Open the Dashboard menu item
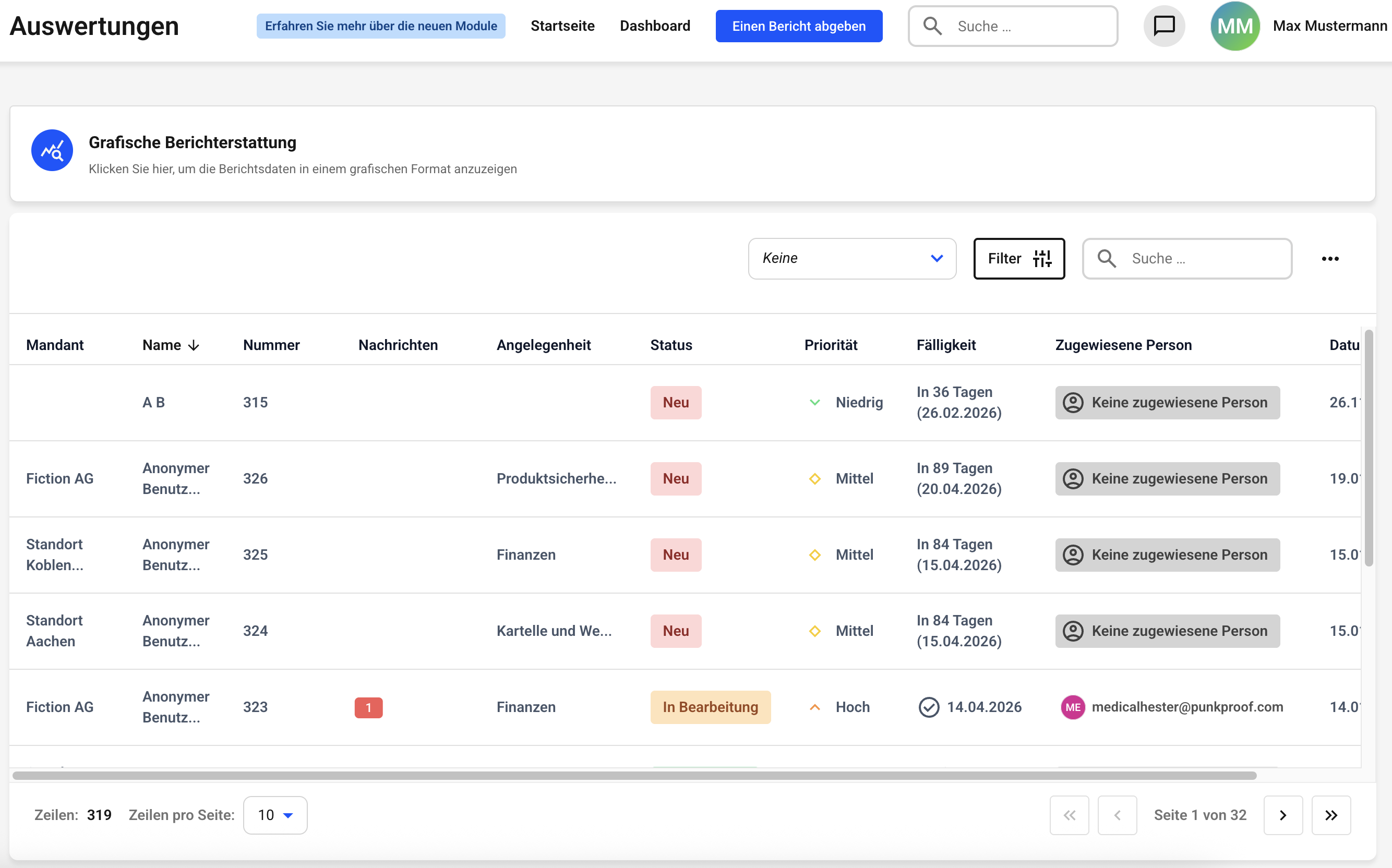 [x=654, y=26]
